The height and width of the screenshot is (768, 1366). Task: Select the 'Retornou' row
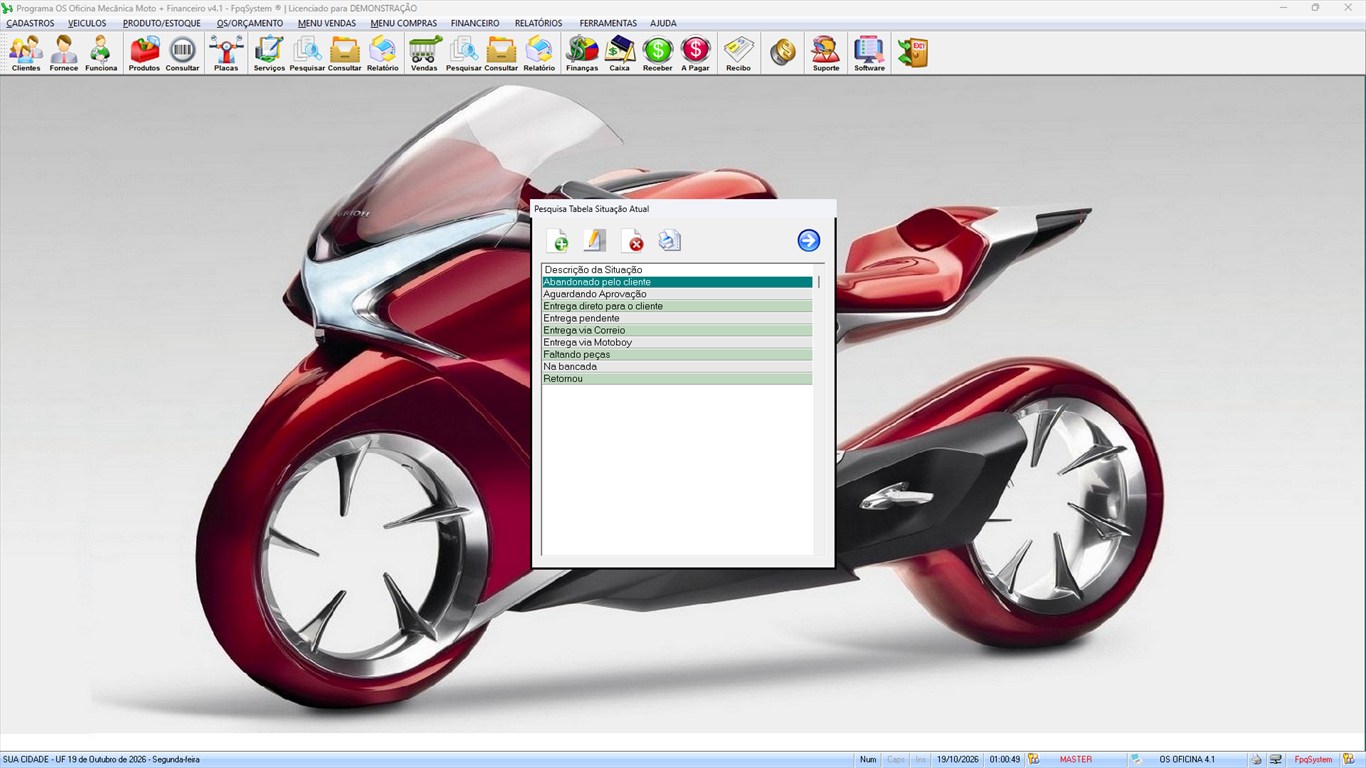[677, 378]
